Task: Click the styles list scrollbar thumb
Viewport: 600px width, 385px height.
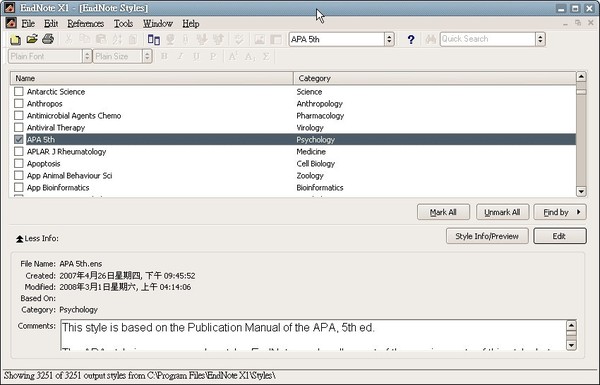Action: (581, 92)
